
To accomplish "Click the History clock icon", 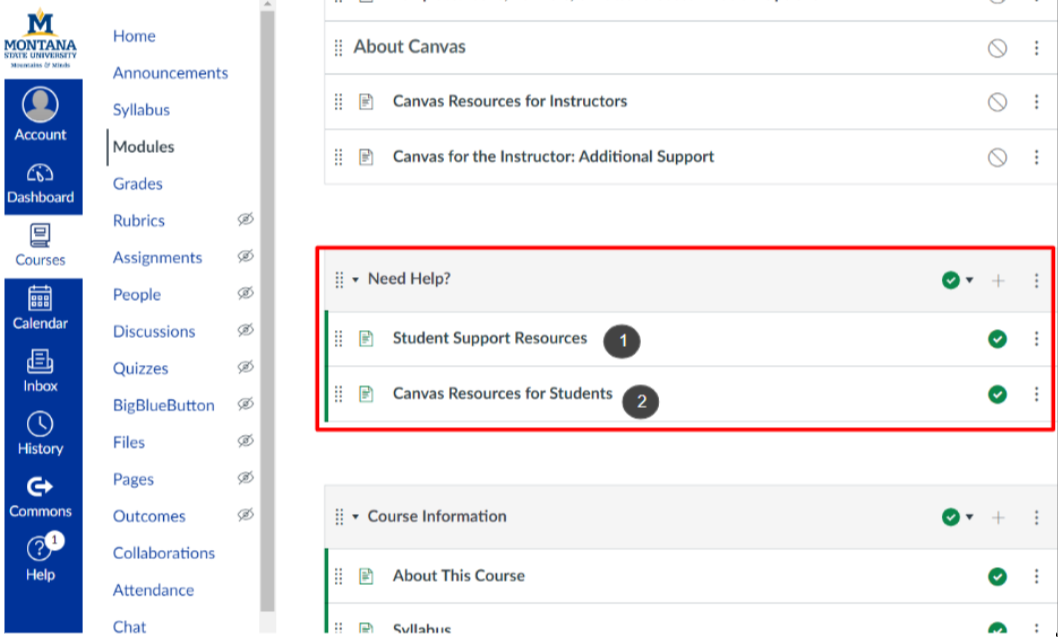I will (41, 424).
